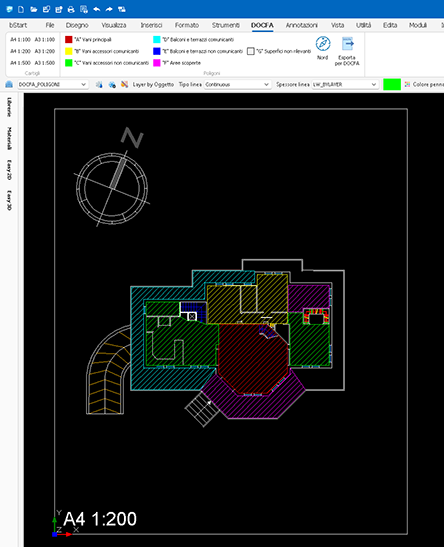Screen dimensions: 444x547
Task: Expand the Tipo linea Continuous dropdown
Action: 237,84
